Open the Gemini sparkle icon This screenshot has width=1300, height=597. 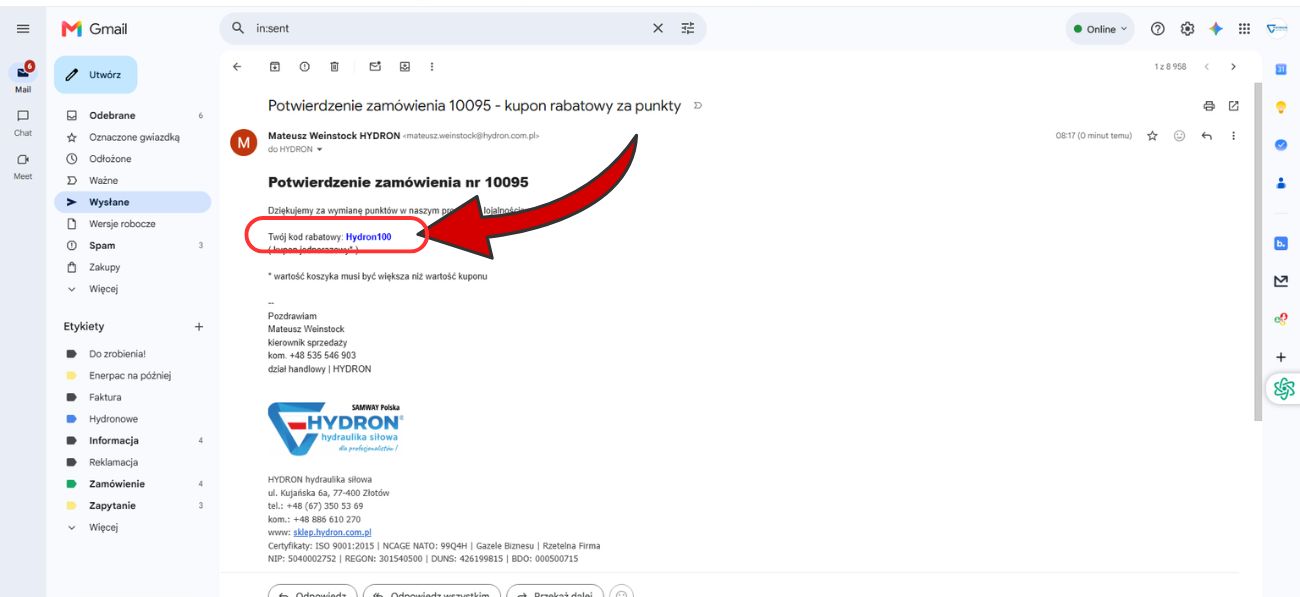pos(1216,29)
